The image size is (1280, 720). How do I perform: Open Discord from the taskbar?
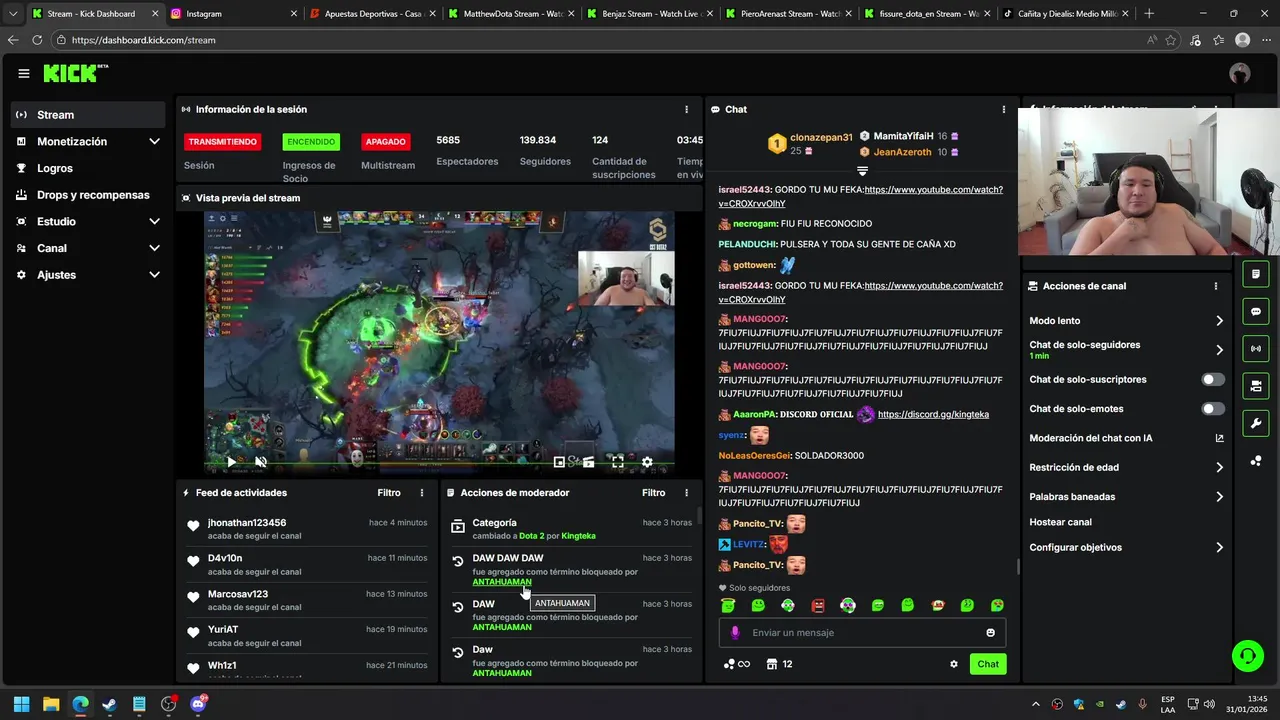click(198, 704)
